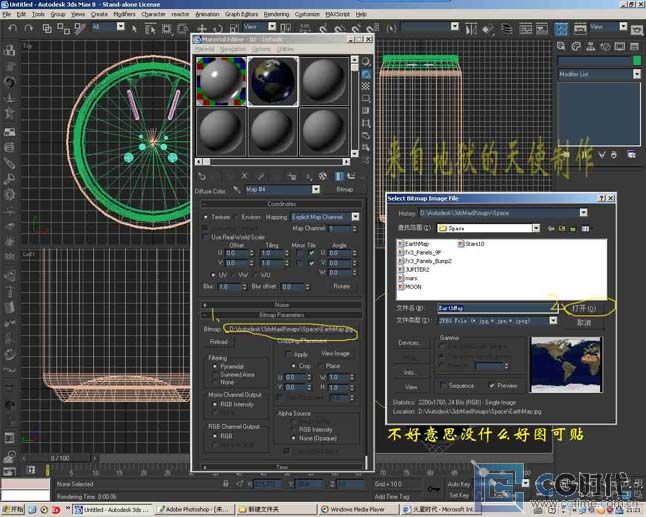Click the Auto Key button
Viewport: 646px width, 517px height.
click(x=459, y=484)
